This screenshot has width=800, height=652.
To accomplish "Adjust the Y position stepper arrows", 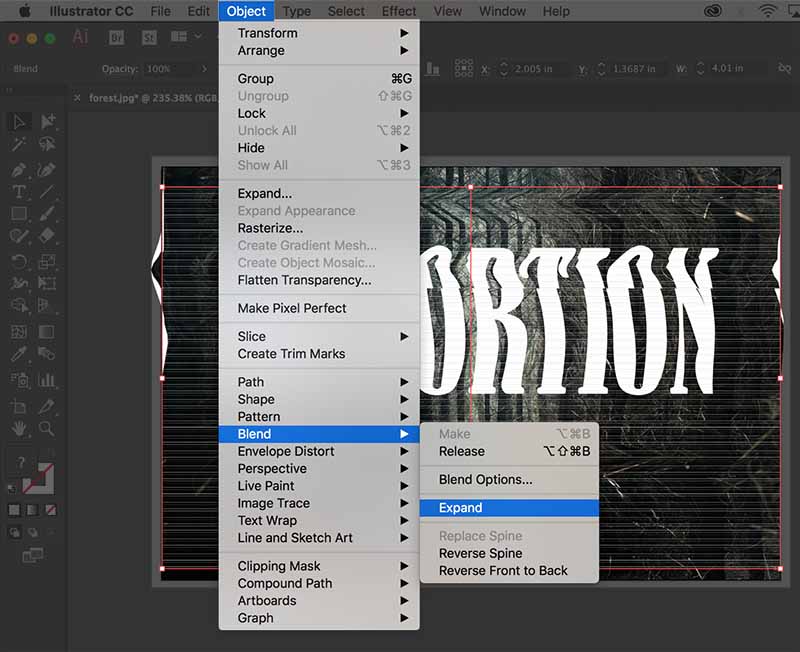I will 602,68.
